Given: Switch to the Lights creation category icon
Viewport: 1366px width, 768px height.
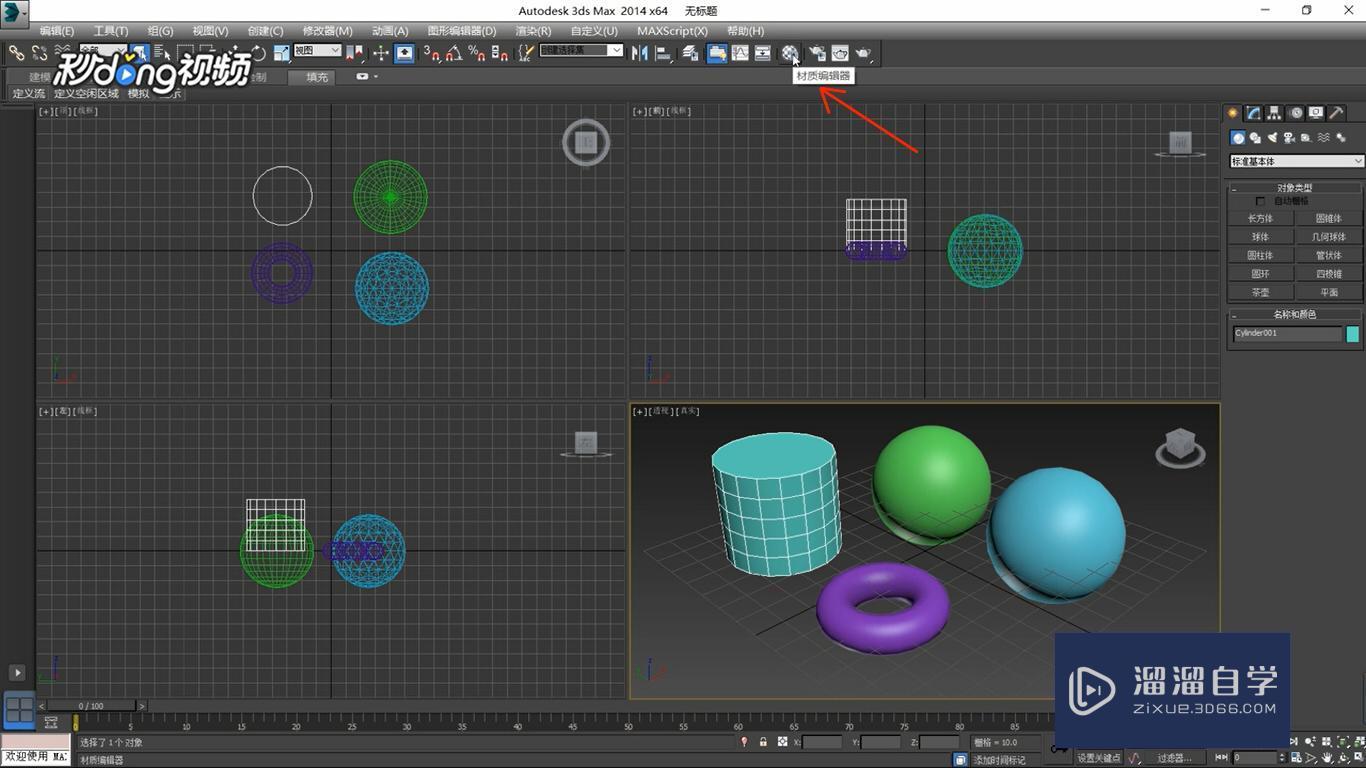Looking at the screenshot, I should 1273,137.
